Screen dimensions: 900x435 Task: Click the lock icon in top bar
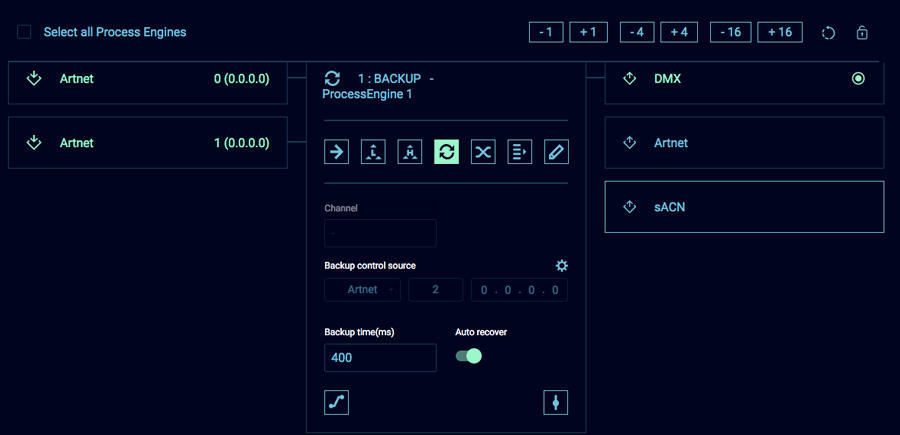(x=862, y=33)
